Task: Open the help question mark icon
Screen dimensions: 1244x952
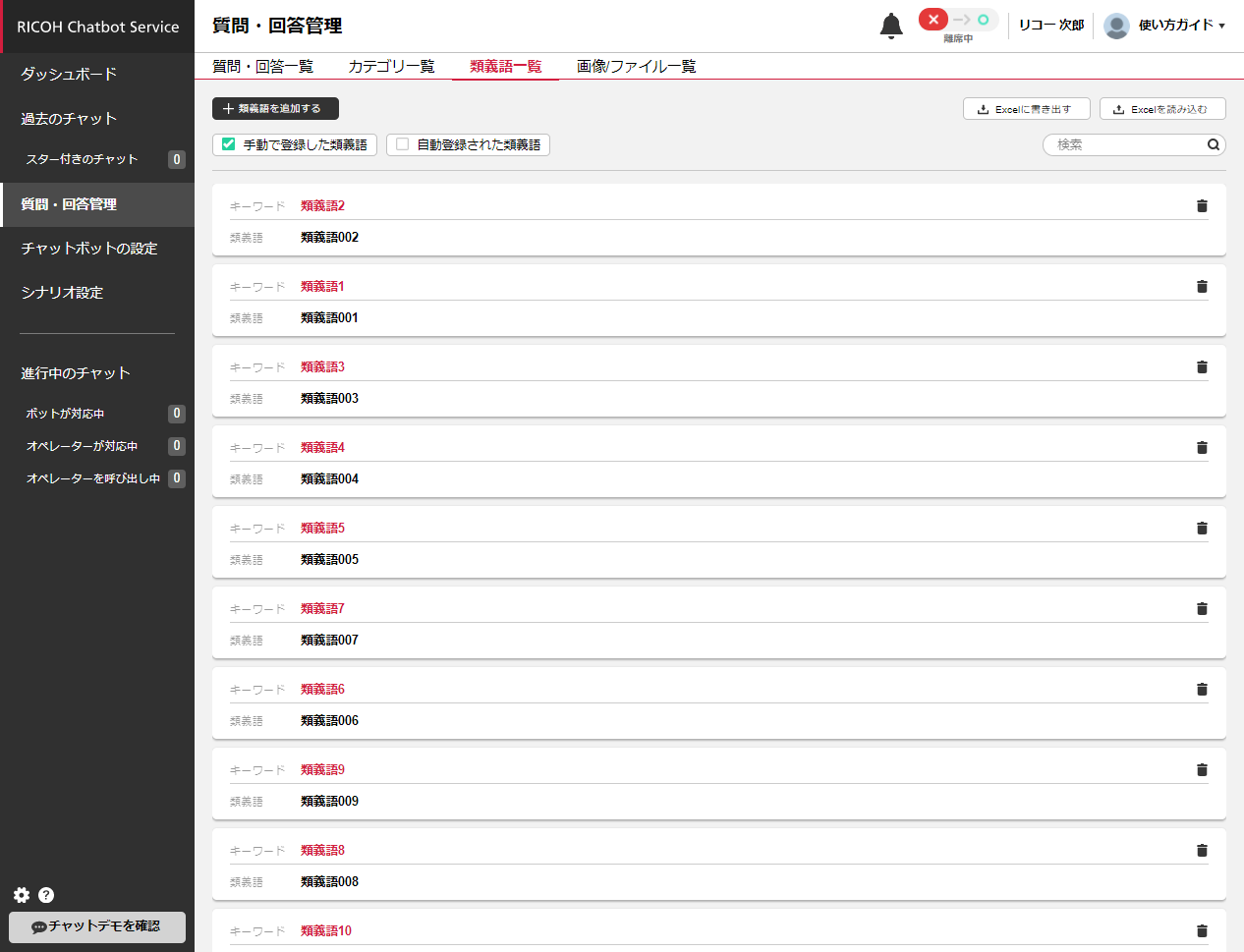Action: 46,895
